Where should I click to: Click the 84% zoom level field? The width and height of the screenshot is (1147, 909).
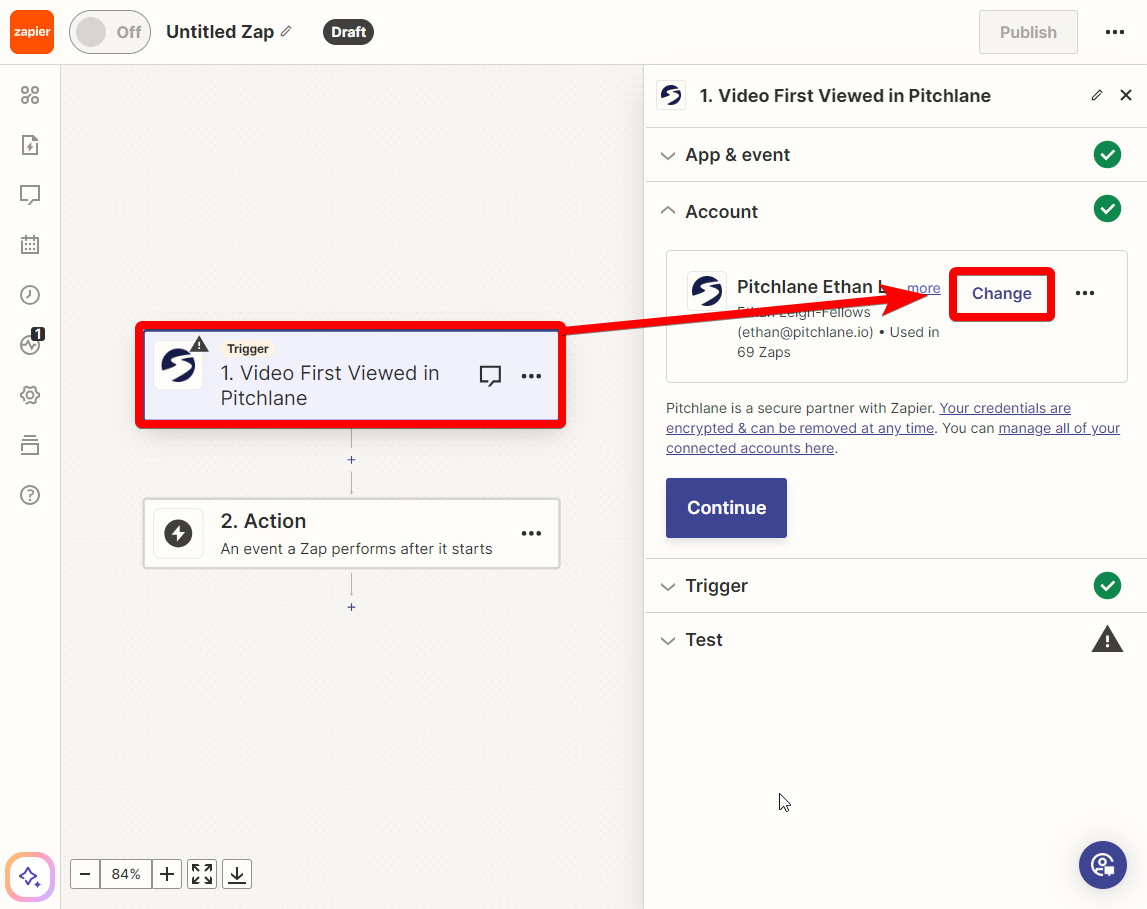click(x=126, y=874)
